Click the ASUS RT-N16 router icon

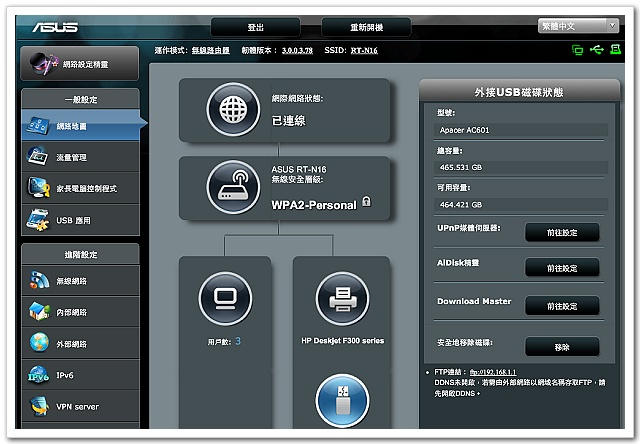point(233,187)
